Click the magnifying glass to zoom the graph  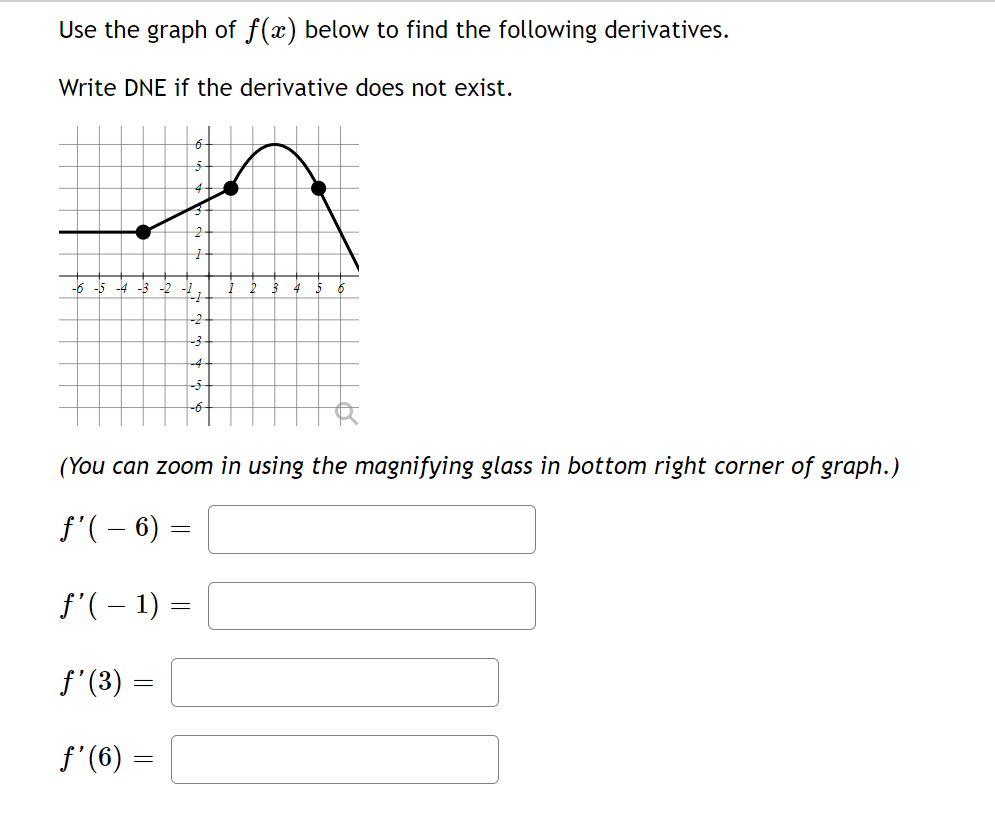coord(344,410)
